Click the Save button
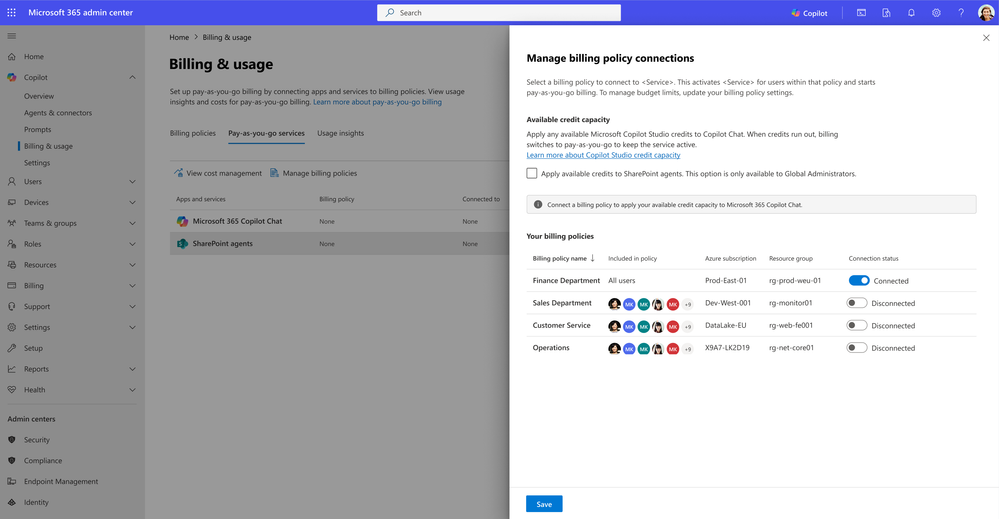The height and width of the screenshot is (519, 999). [544, 504]
